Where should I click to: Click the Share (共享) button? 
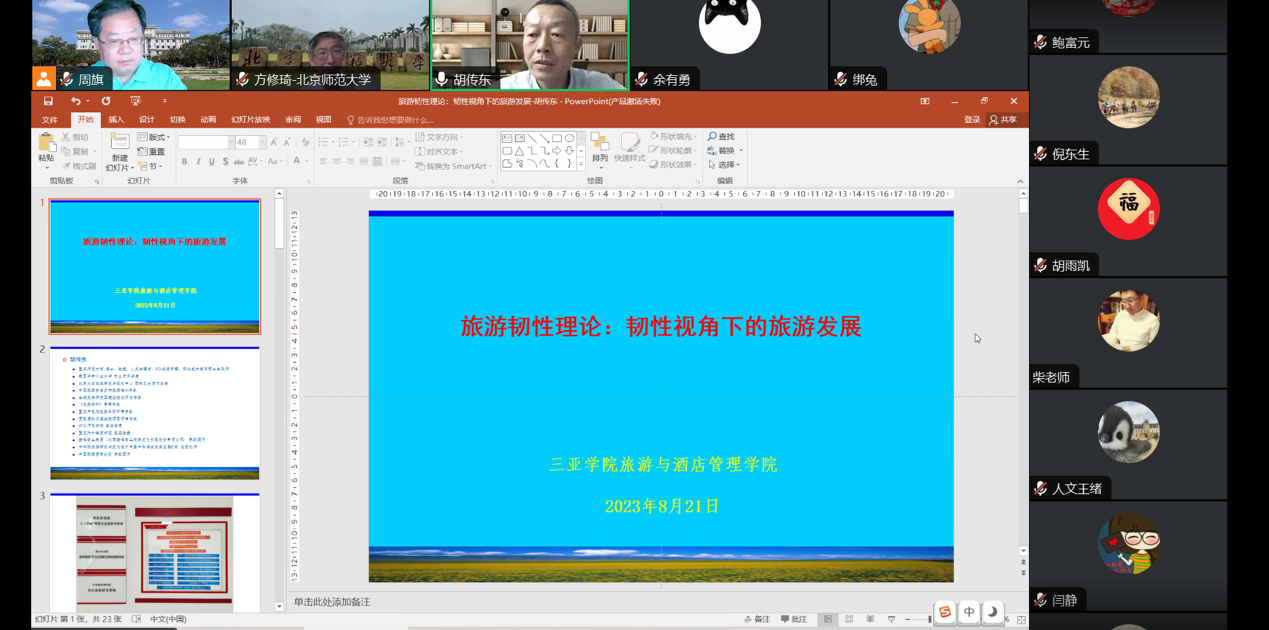pyautogui.click(x=1003, y=120)
